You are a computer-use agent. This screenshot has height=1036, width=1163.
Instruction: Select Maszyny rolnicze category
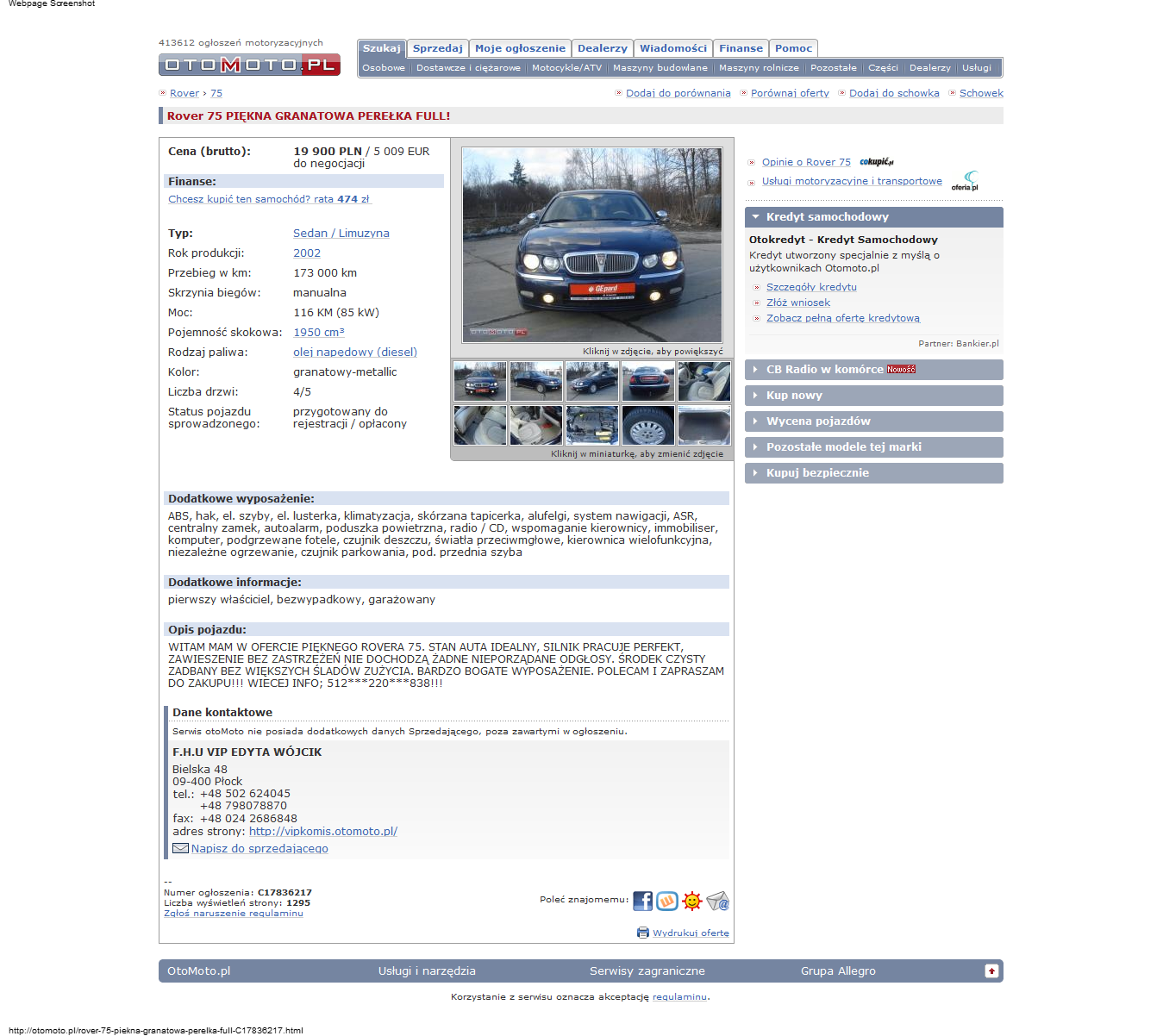[x=759, y=67]
